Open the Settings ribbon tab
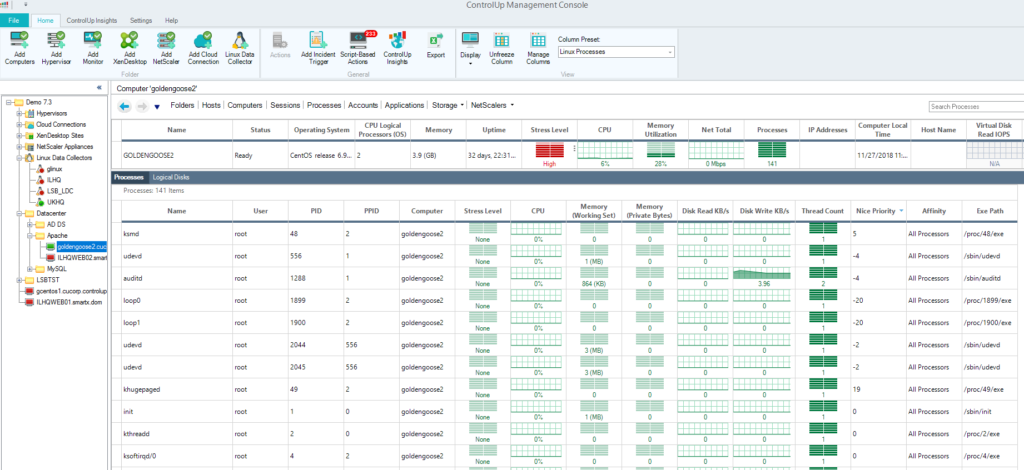 (140, 20)
